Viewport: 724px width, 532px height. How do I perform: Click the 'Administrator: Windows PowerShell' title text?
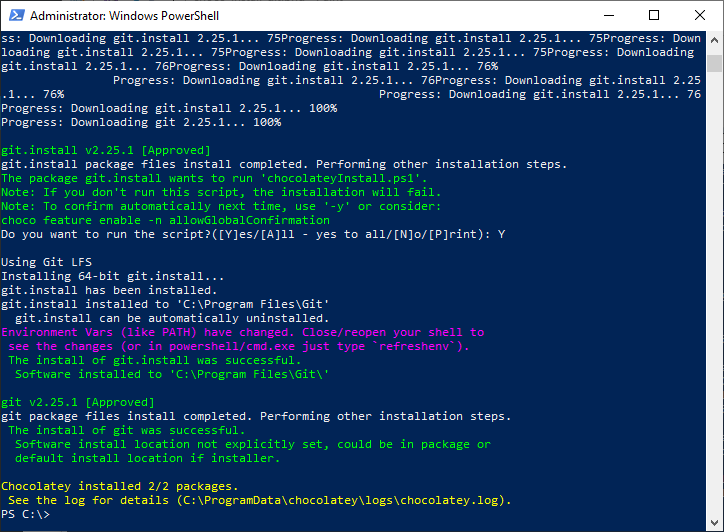124,16
